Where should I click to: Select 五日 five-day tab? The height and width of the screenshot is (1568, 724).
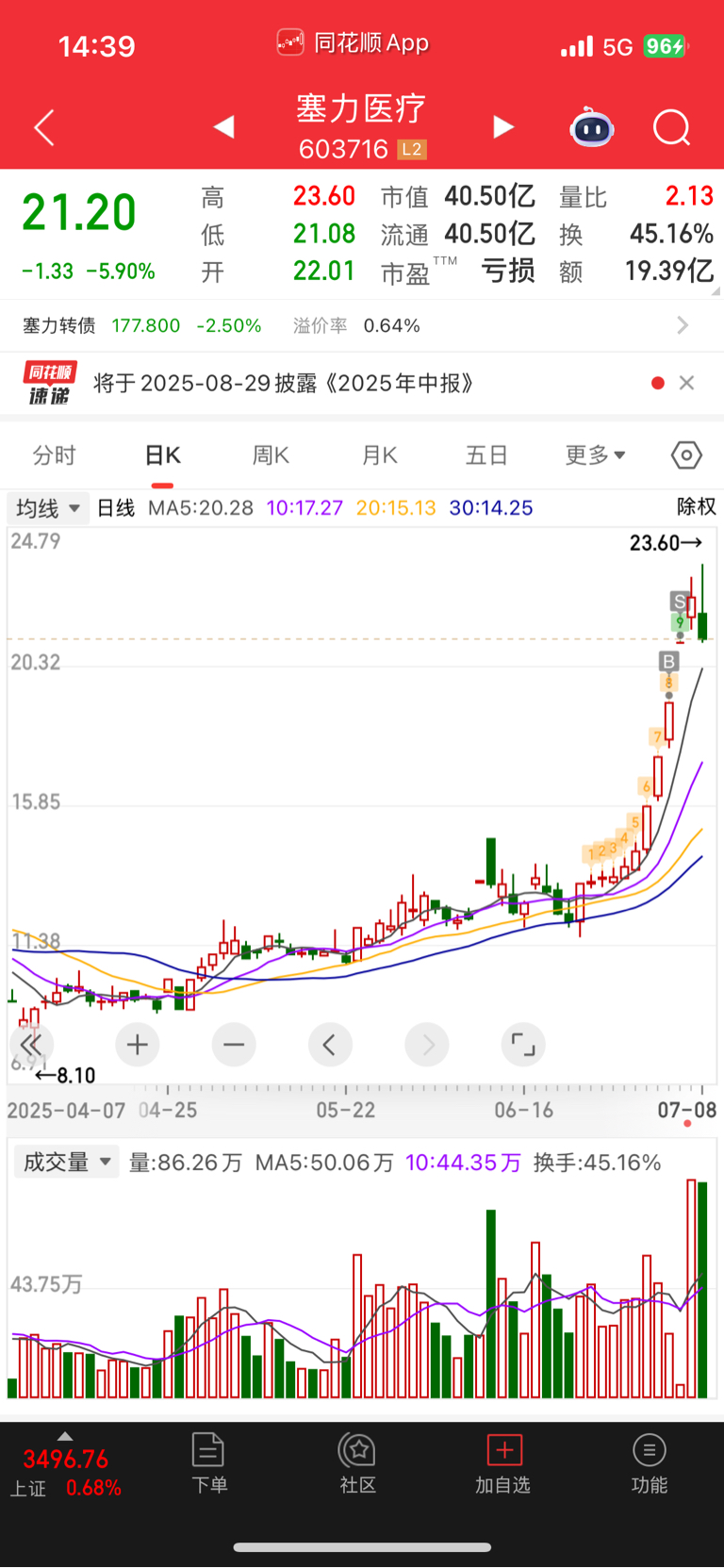click(486, 455)
